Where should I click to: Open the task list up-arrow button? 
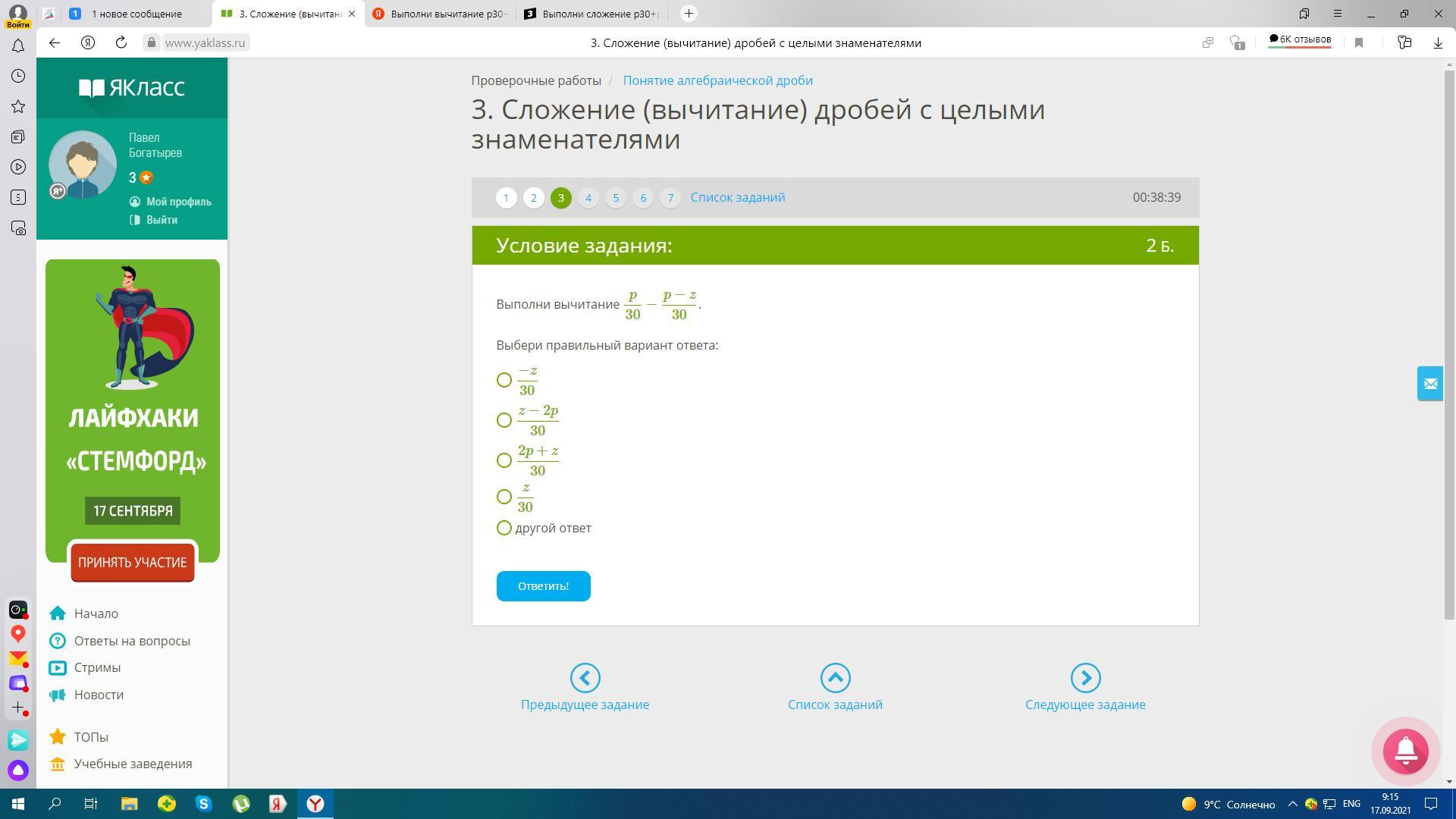point(835,678)
